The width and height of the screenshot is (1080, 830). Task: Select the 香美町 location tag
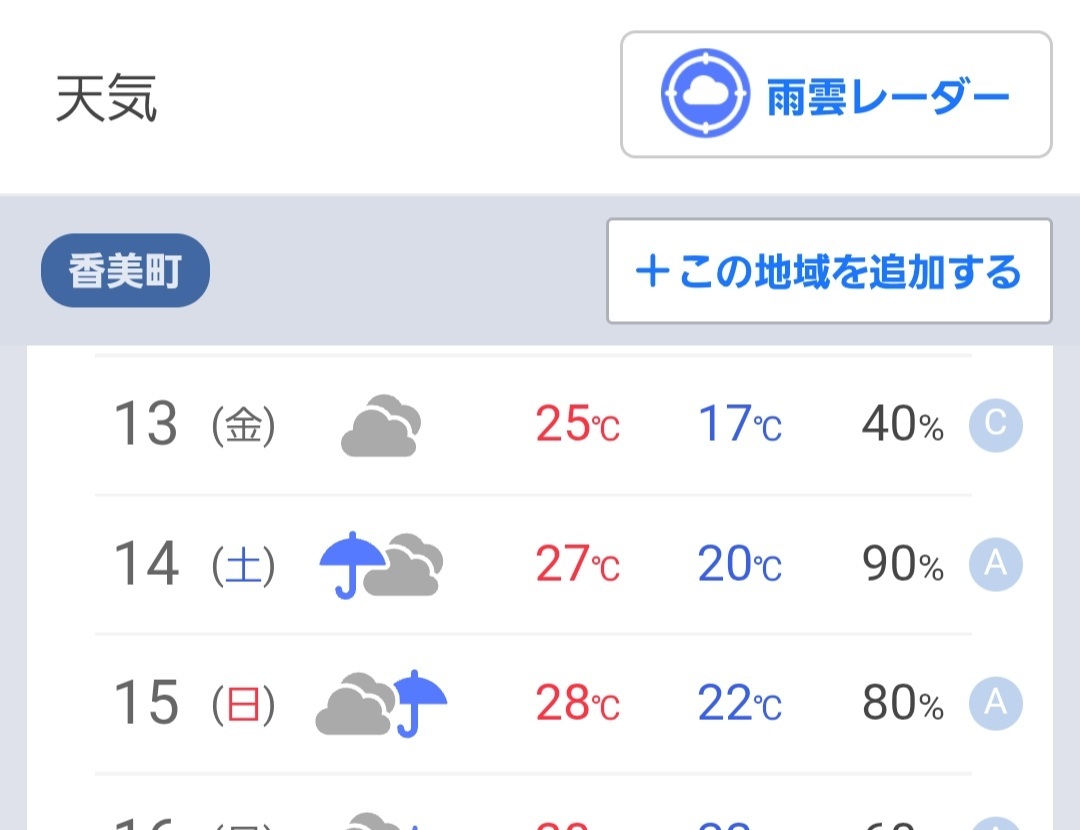point(125,270)
